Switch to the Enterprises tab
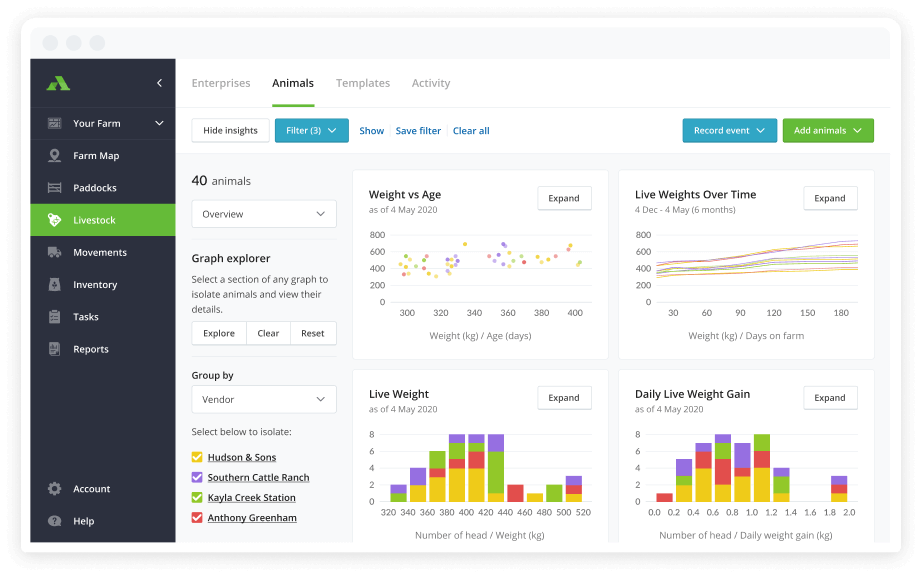922x576 pixels. (x=221, y=84)
